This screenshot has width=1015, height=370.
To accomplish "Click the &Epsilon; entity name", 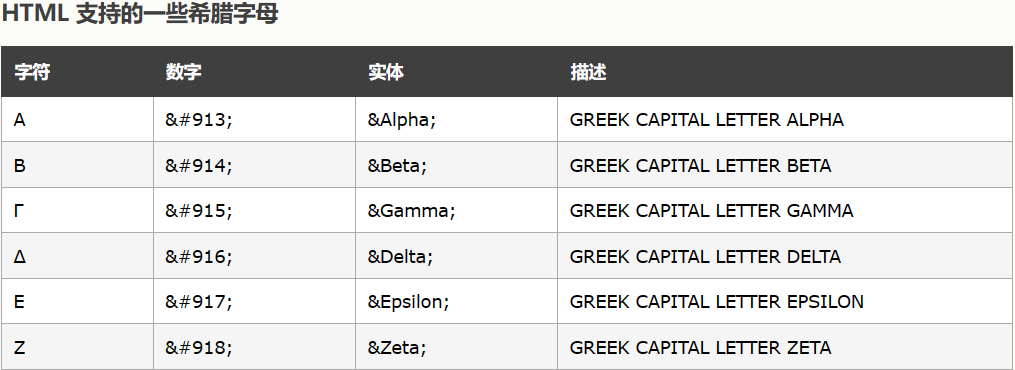I will [408, 302].
